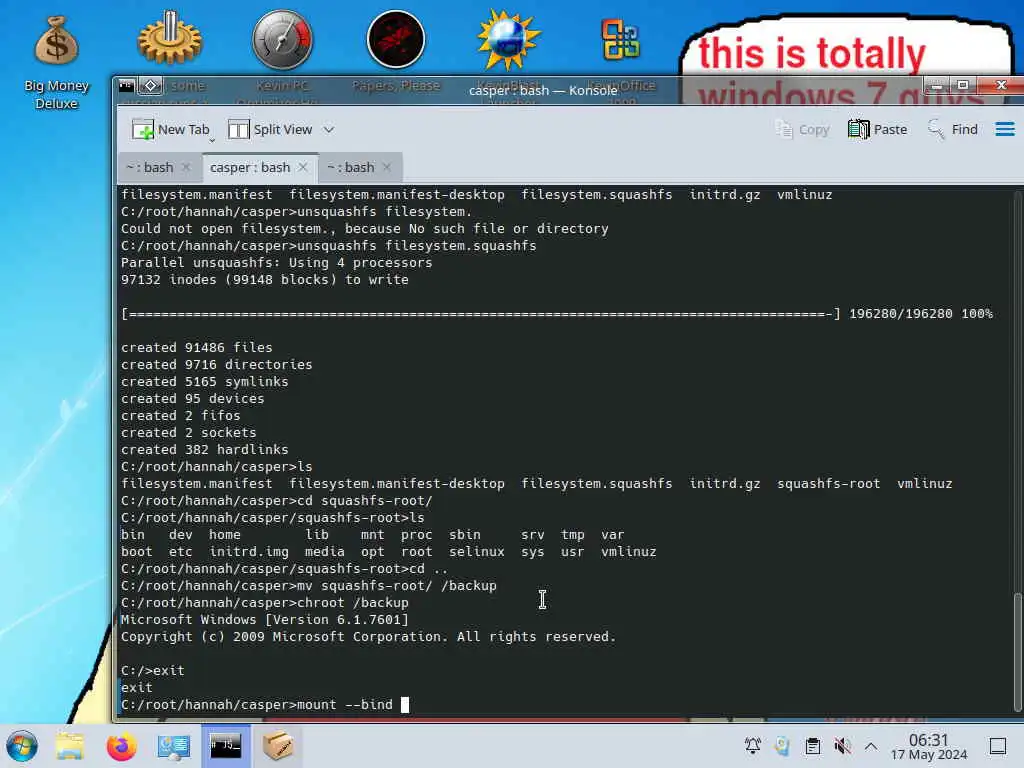The image size is (1024, 768).
Task: Click the Split View button
Action: (x=270, y=129)
